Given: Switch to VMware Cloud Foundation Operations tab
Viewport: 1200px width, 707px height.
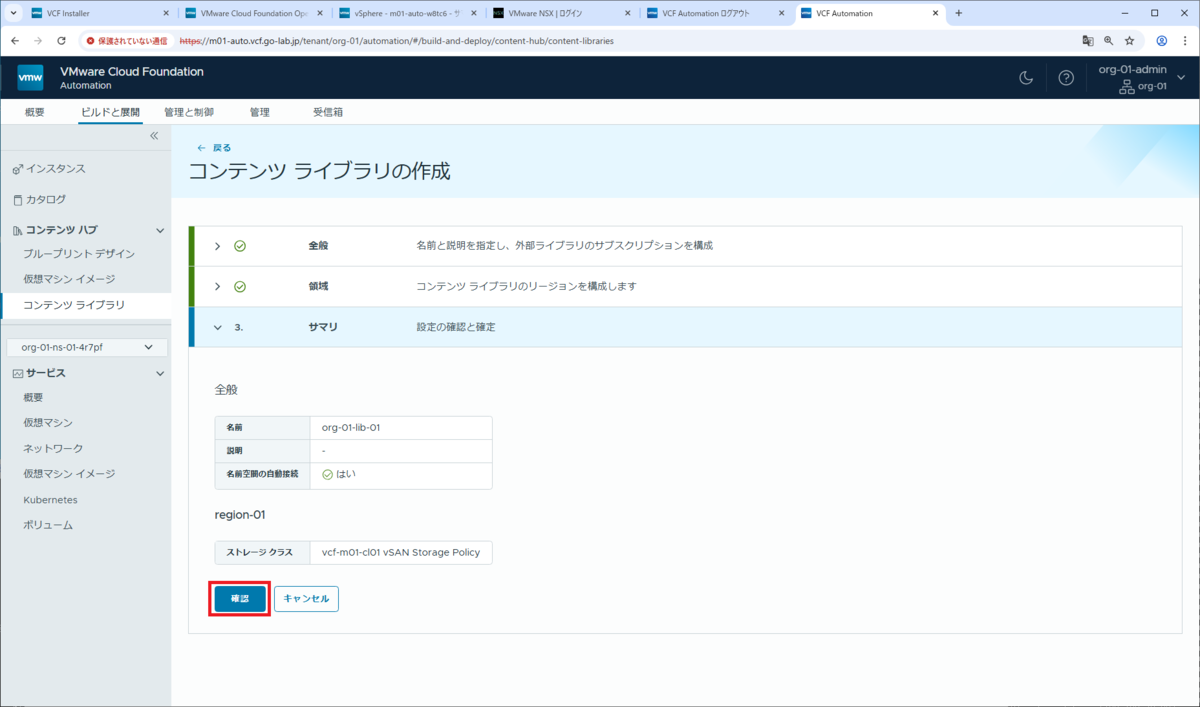Looking at the screenshot, I should (x=252, y=13).
